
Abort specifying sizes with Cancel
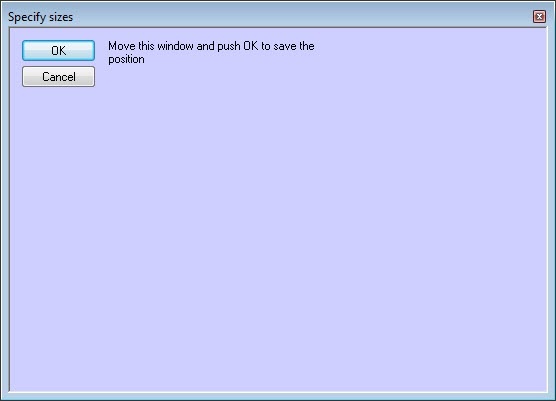(x=59, y=77)
